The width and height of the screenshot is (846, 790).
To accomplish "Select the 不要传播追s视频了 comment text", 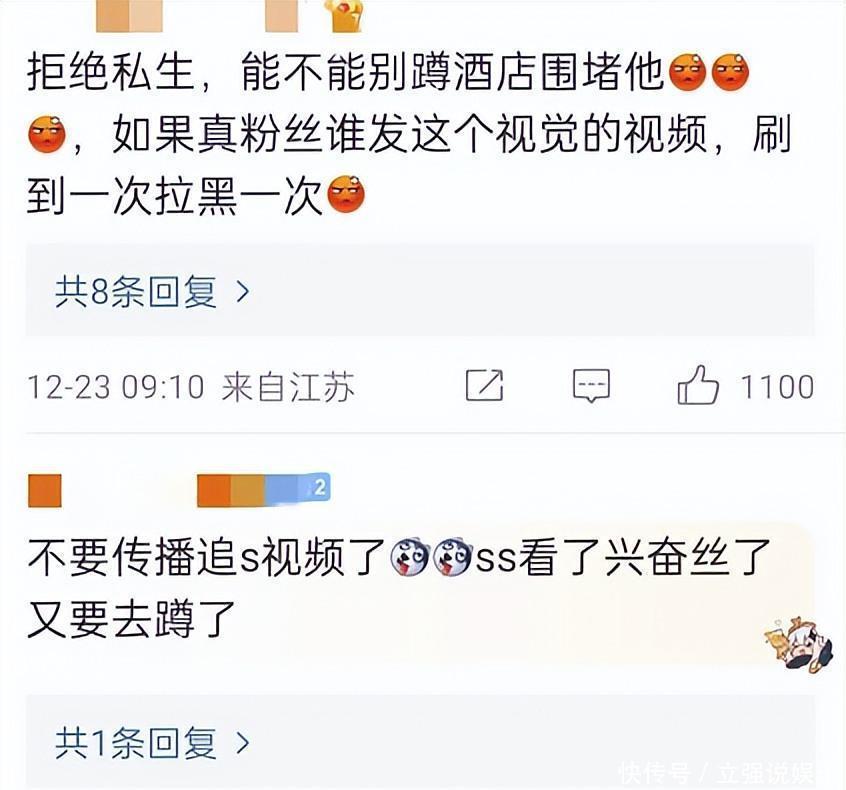I will [x=398, y=587].
